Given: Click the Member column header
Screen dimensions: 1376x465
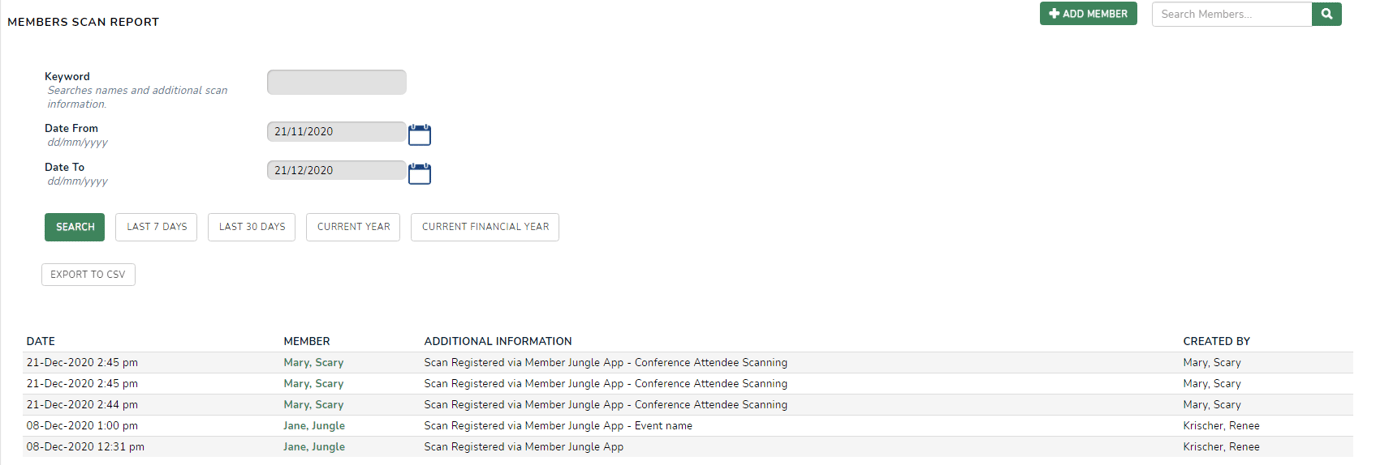Looking at the screenshot, I should [306, 342].
